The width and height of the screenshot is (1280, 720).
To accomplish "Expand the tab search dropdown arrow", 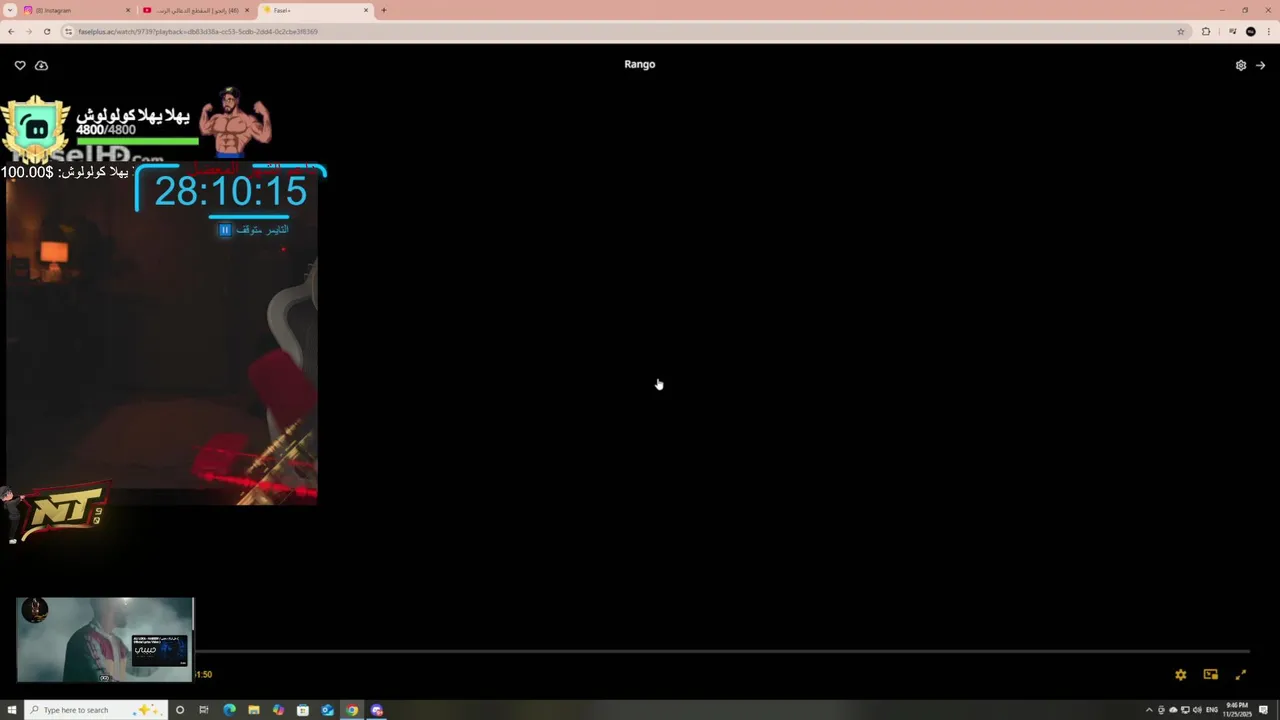I will tap(9, 10).
